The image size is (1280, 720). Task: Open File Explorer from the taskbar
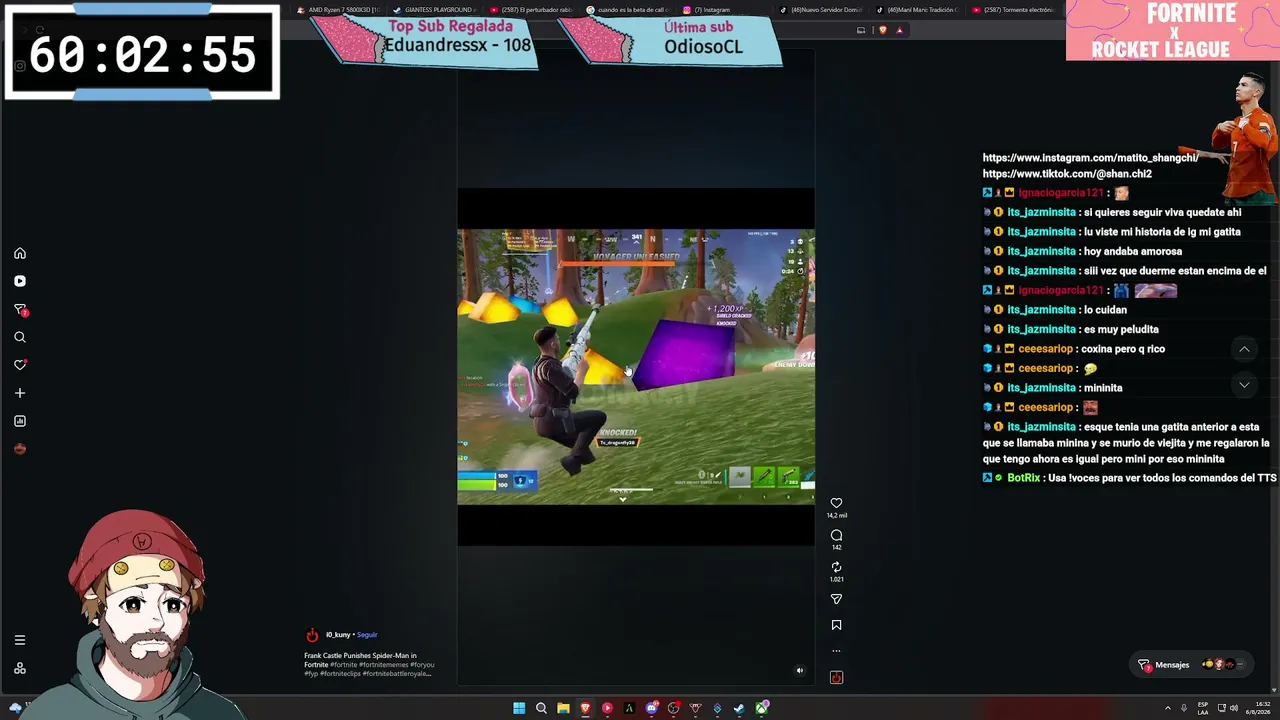click(563, 708)
